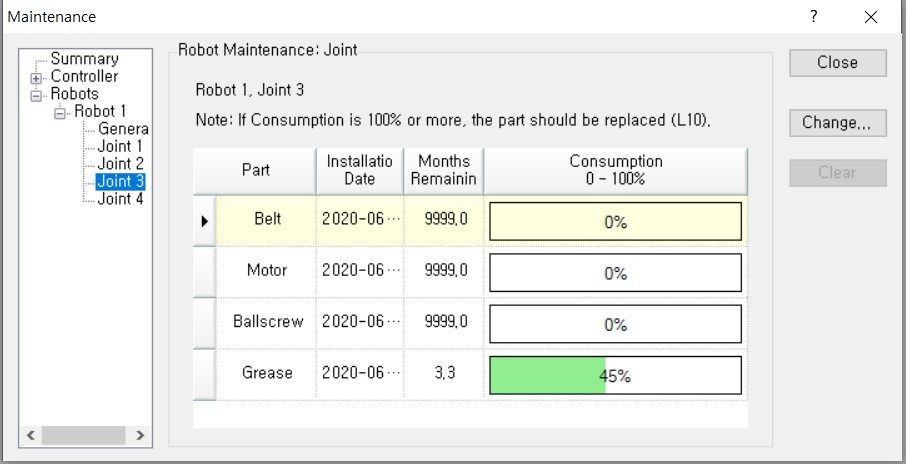Click the Months Remaining column header
This screenshot has height=464, width=906.
point(444,170)
